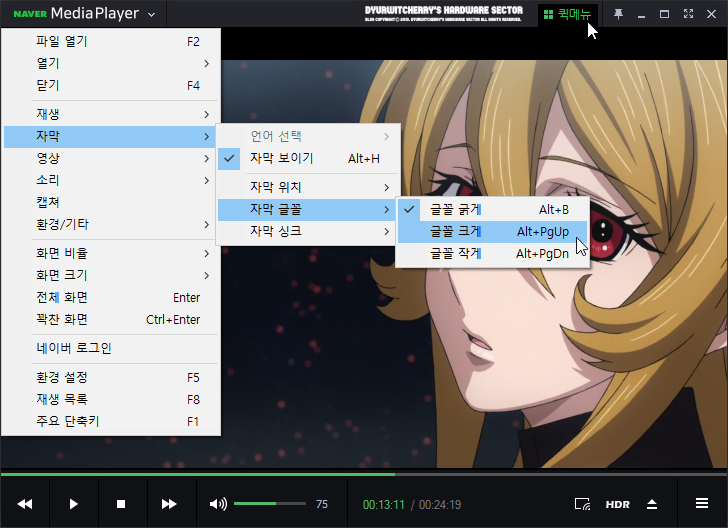Screen dimensions: 728x528
Task: Choose 닫기 from the menu
Action: coord(111,85)
